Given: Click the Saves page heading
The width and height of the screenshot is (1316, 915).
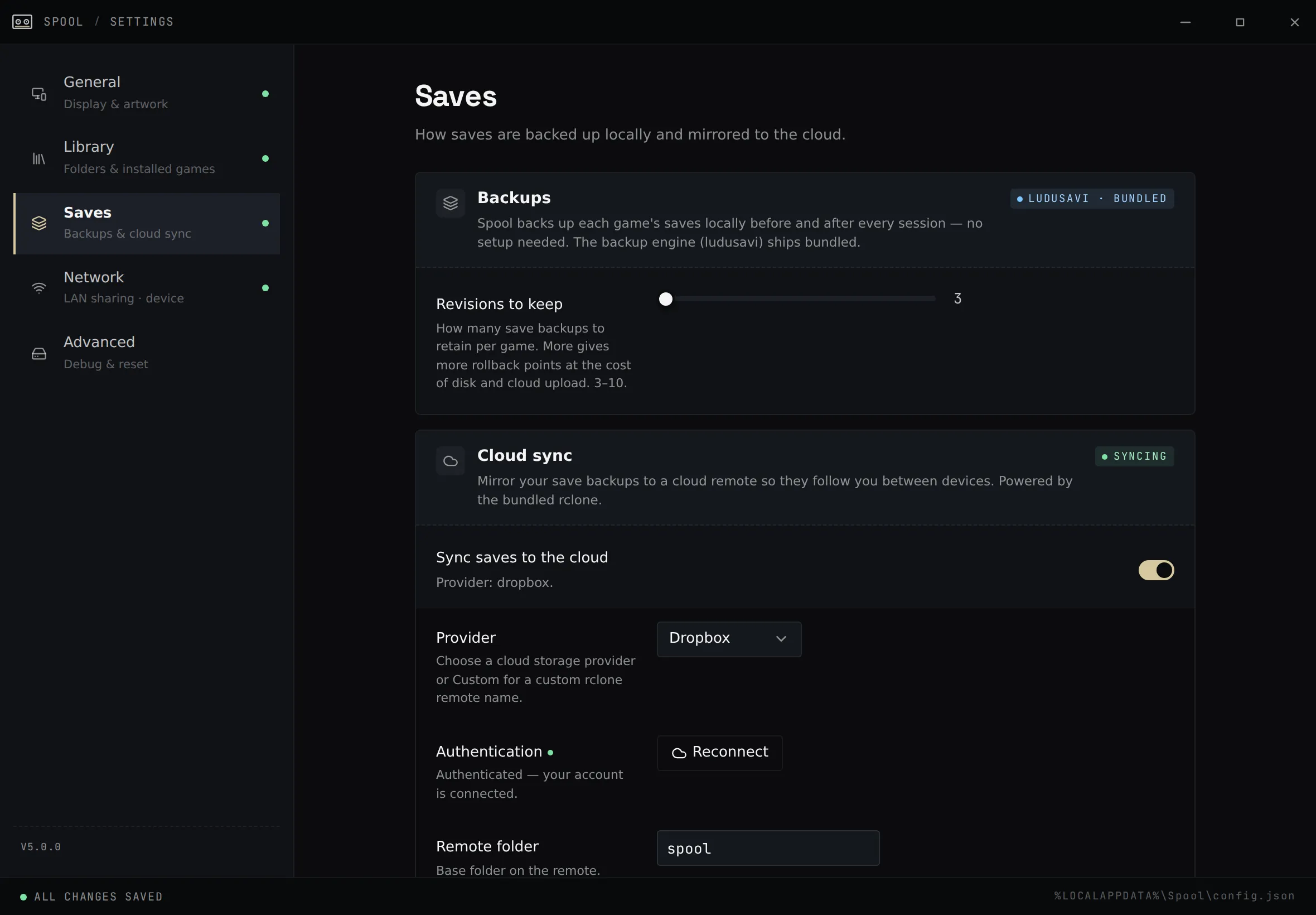Looking at the screenshot, I should pyautogui.click(x=456, y=97).
